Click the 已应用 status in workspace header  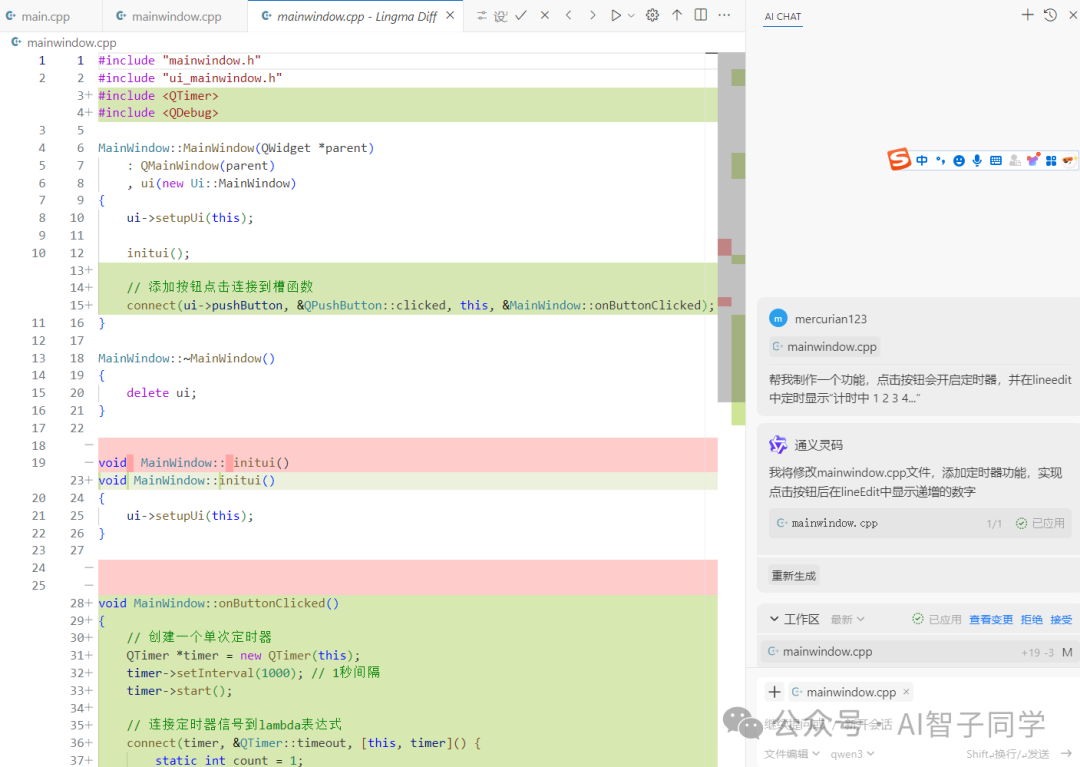click(937, 620)
